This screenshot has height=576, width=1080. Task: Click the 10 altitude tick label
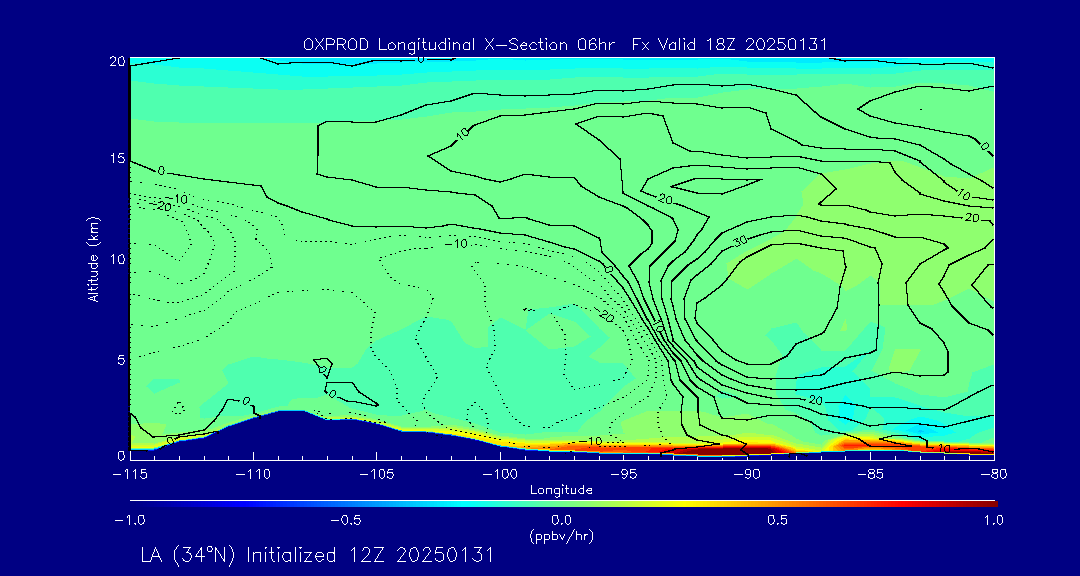(x=117, y=259)
